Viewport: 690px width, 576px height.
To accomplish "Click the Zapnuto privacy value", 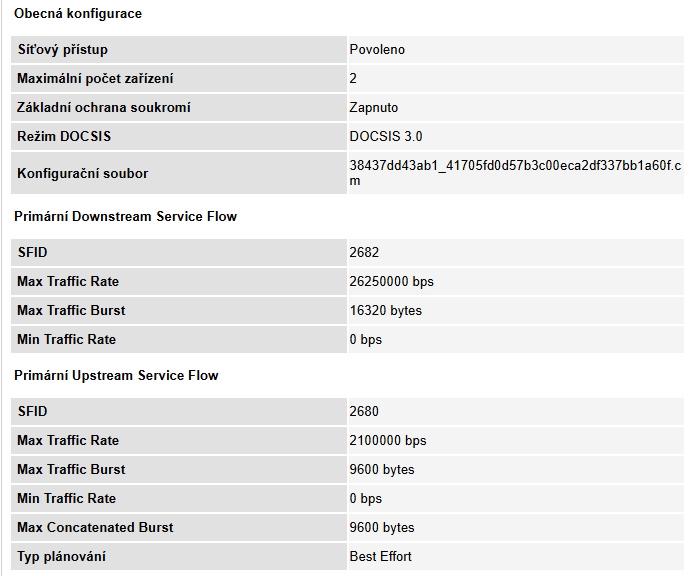I will click(374, 107).
